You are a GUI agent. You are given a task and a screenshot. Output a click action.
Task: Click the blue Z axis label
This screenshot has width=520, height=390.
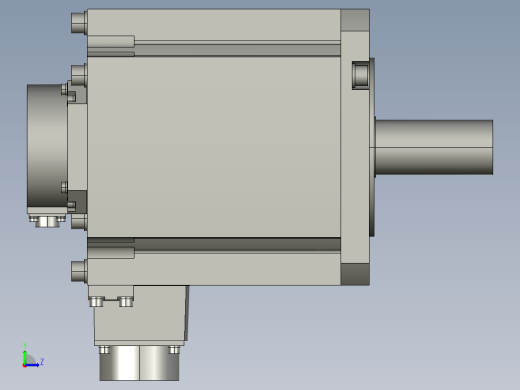click(42, 361)
